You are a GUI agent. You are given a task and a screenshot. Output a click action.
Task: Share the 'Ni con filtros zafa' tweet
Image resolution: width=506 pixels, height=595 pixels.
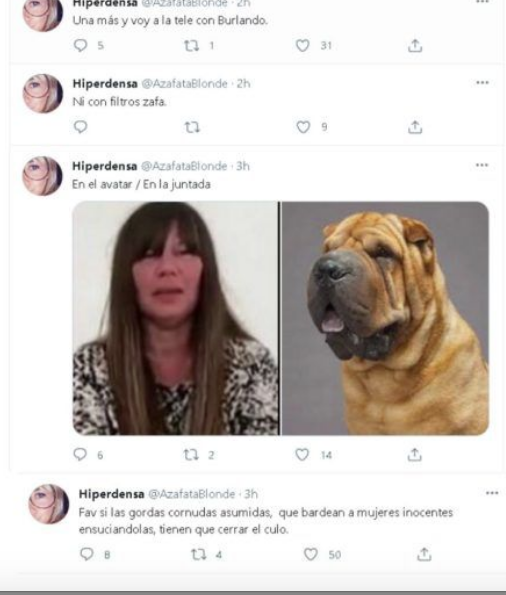[x=415, y=127]
